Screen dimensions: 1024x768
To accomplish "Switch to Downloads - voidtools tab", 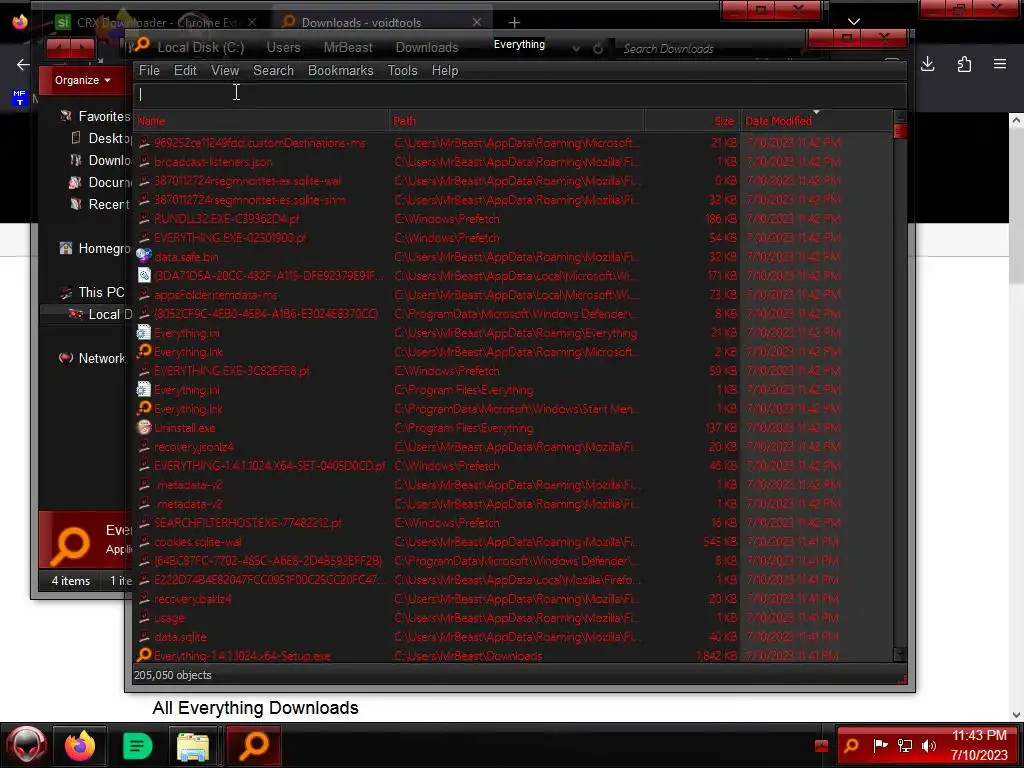I will 382,22.
